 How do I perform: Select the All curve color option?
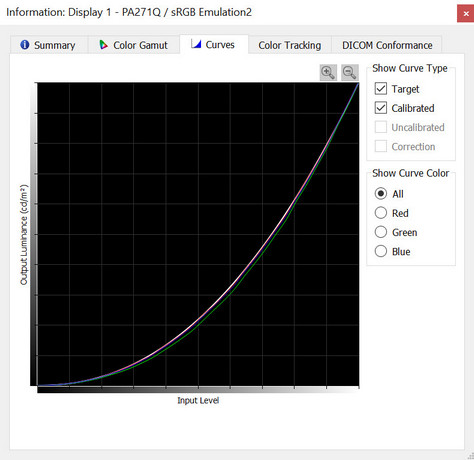(381, 194)
